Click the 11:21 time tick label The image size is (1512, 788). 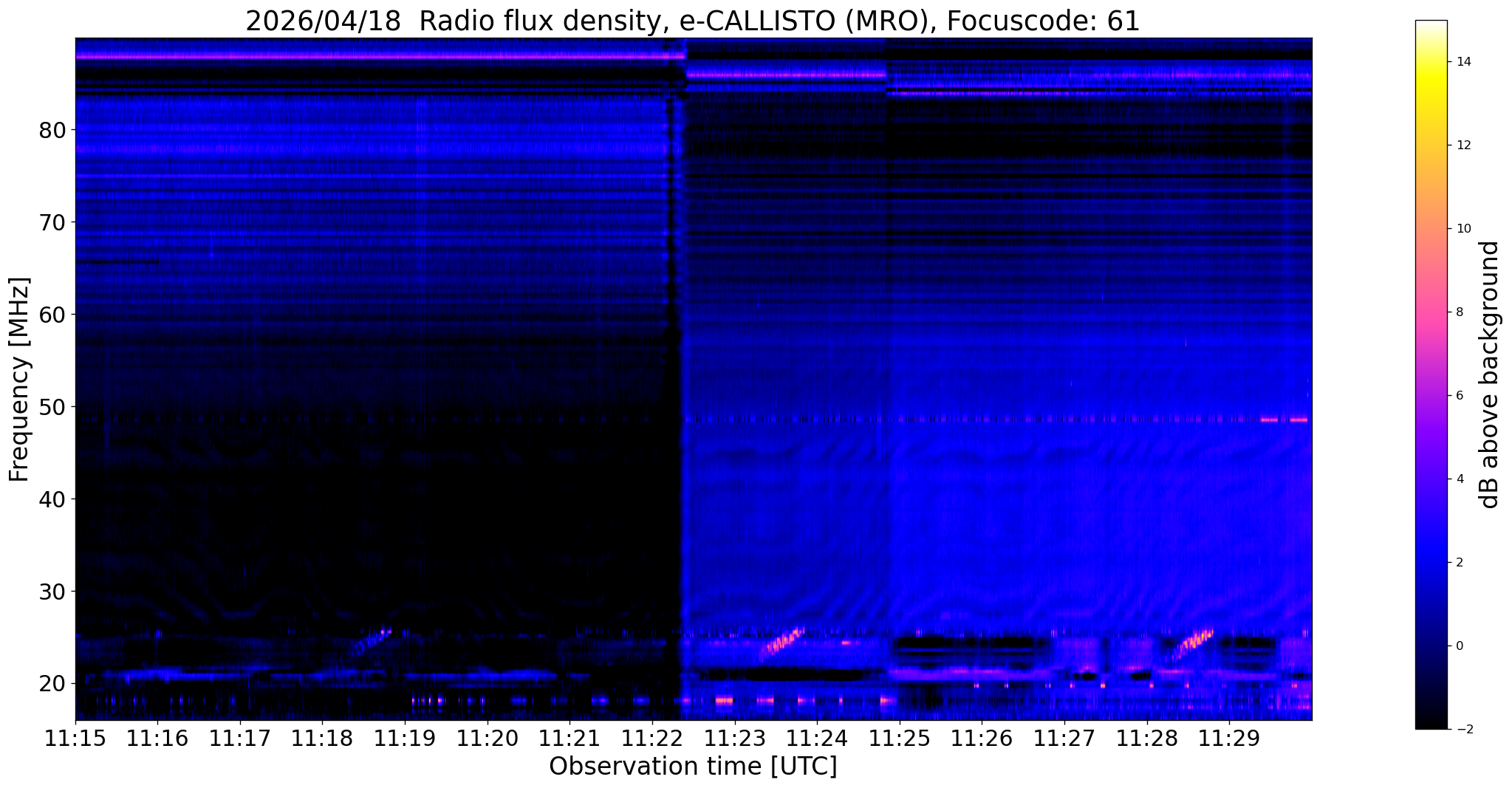click(569, 739)
